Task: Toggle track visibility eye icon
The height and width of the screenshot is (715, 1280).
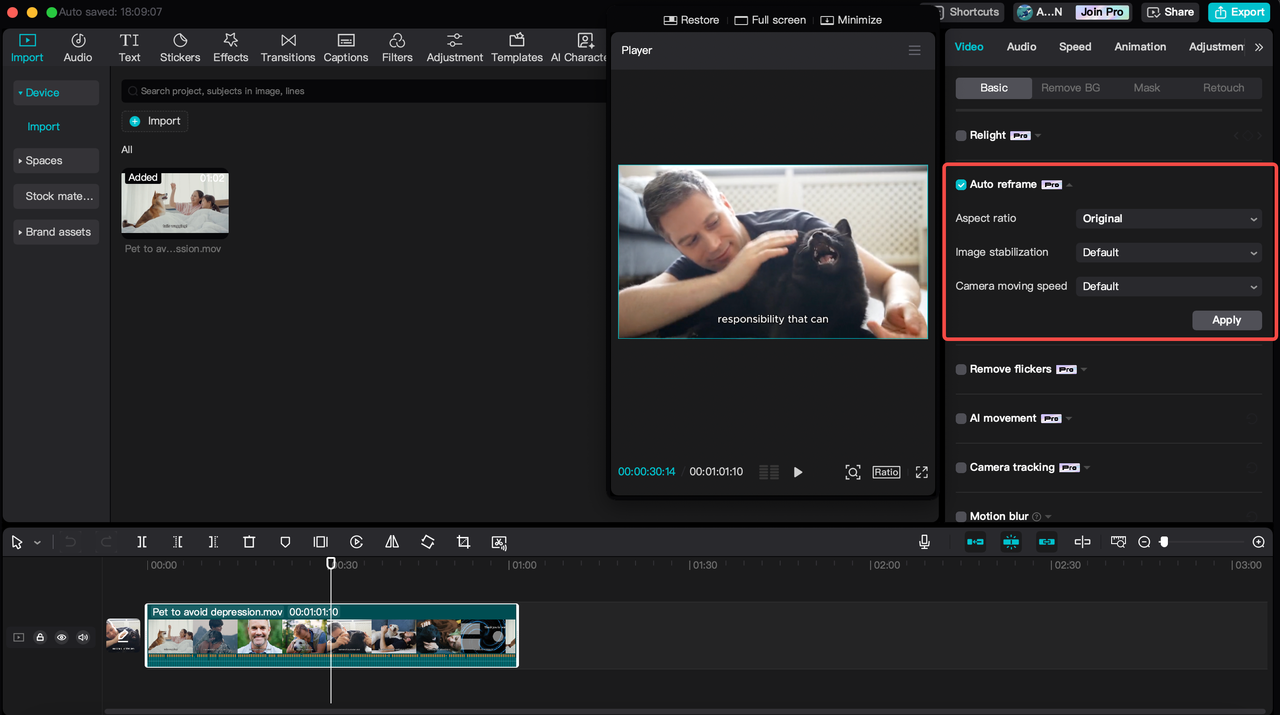Action: 61,637
